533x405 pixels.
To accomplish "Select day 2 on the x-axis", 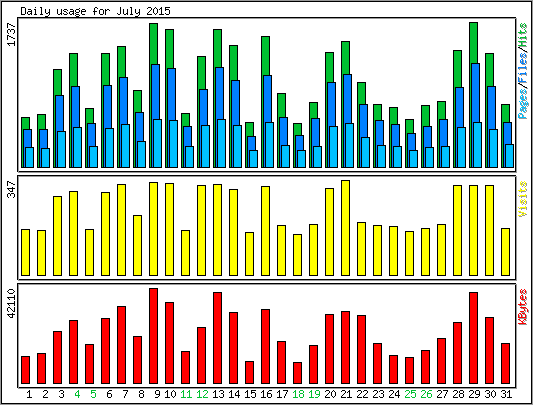I will click(x=45, y=394).
